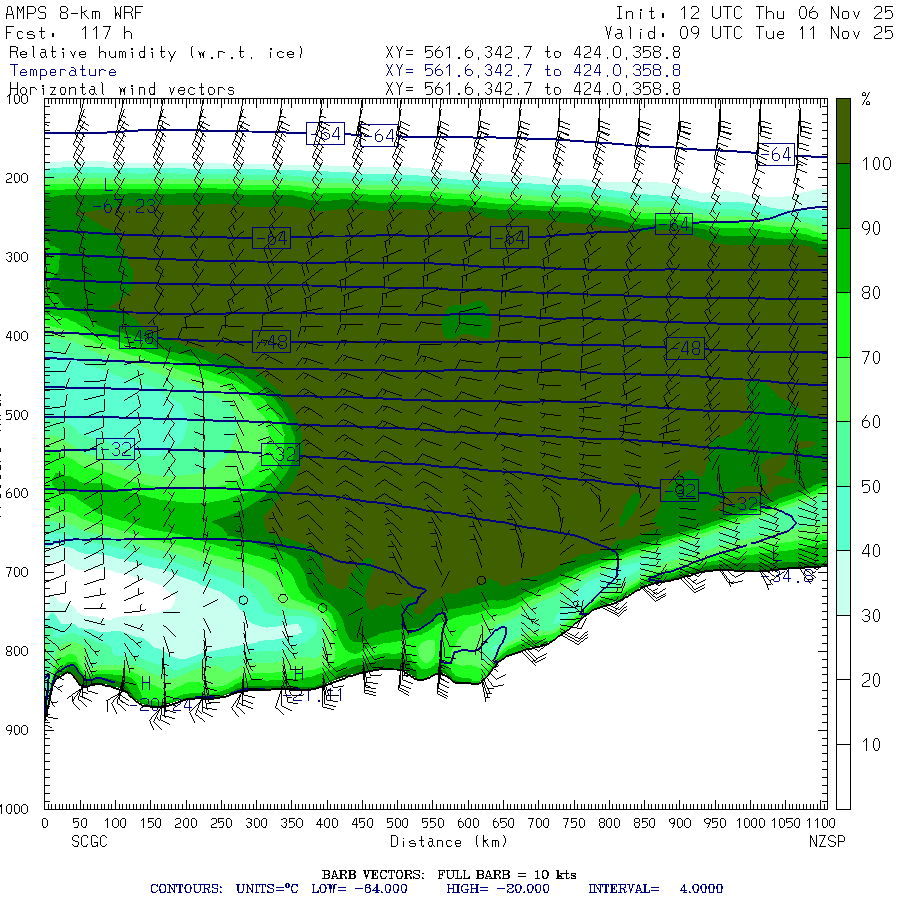
Task: Click the 'Fcst: 117 h' forecast hour text
Action: (69, 33)
